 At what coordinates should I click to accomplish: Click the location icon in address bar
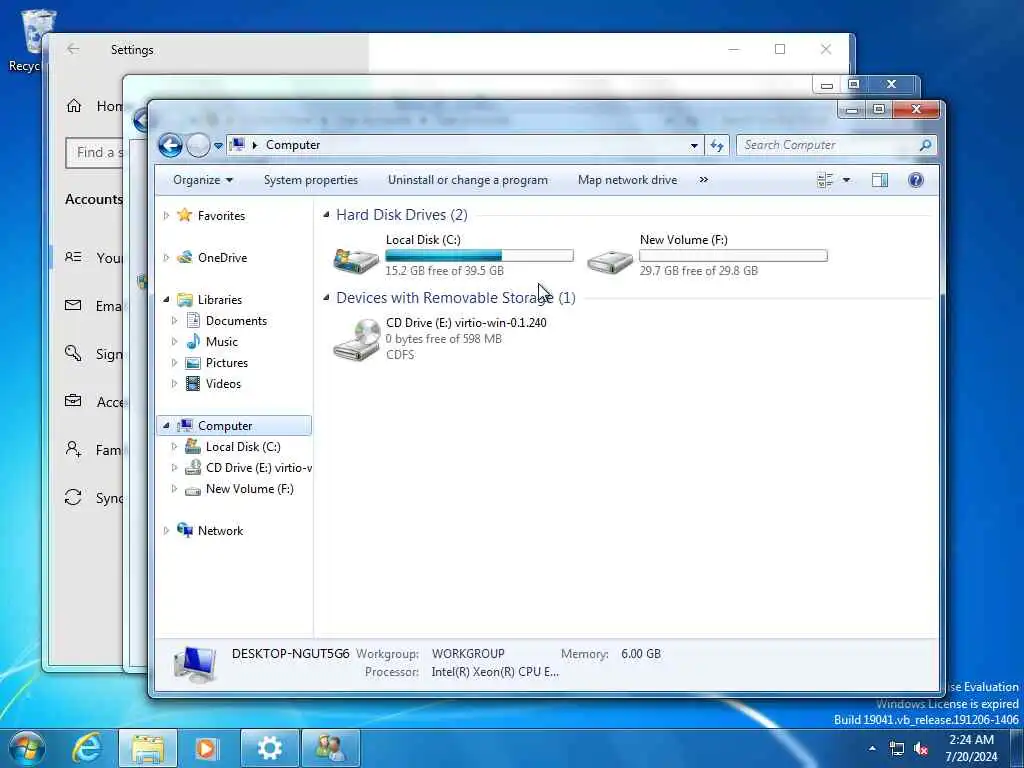click(x=238, y=145)
